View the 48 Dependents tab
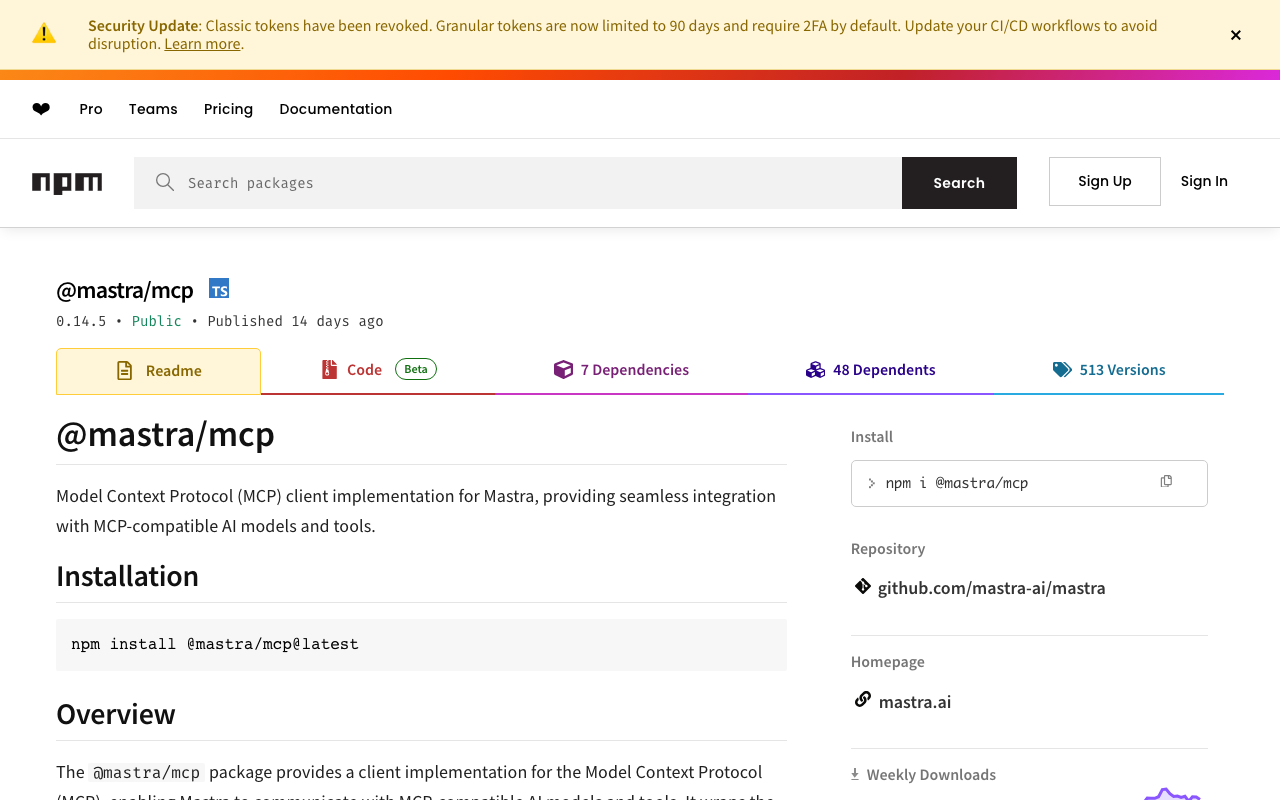This screenshot has width=1280, height=800. pos(871,370)
